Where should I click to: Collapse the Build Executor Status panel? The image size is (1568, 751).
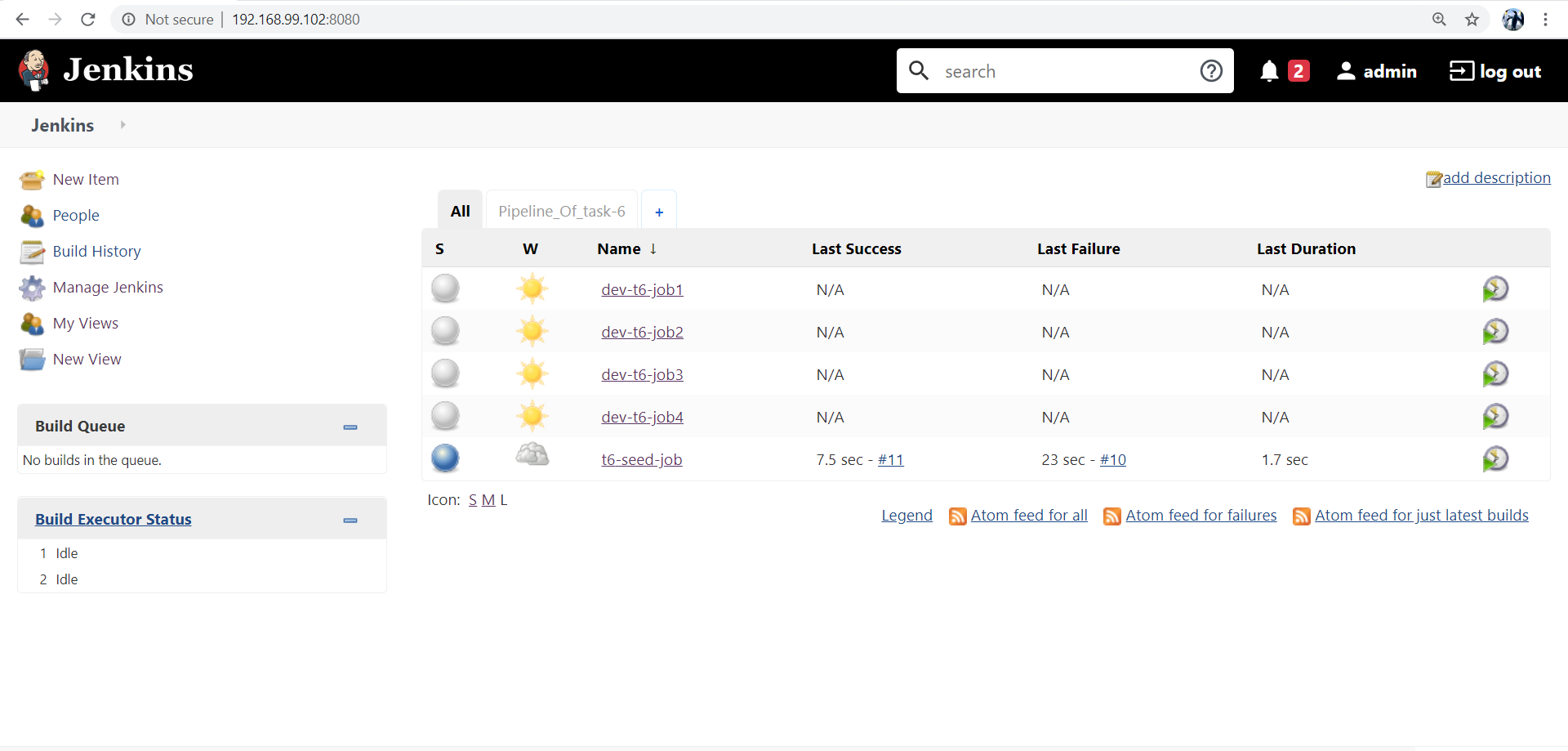(350, 520)
